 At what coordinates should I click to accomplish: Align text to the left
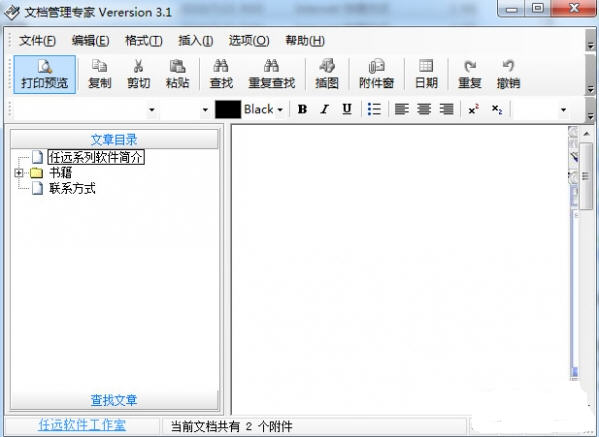coord(401,109)
